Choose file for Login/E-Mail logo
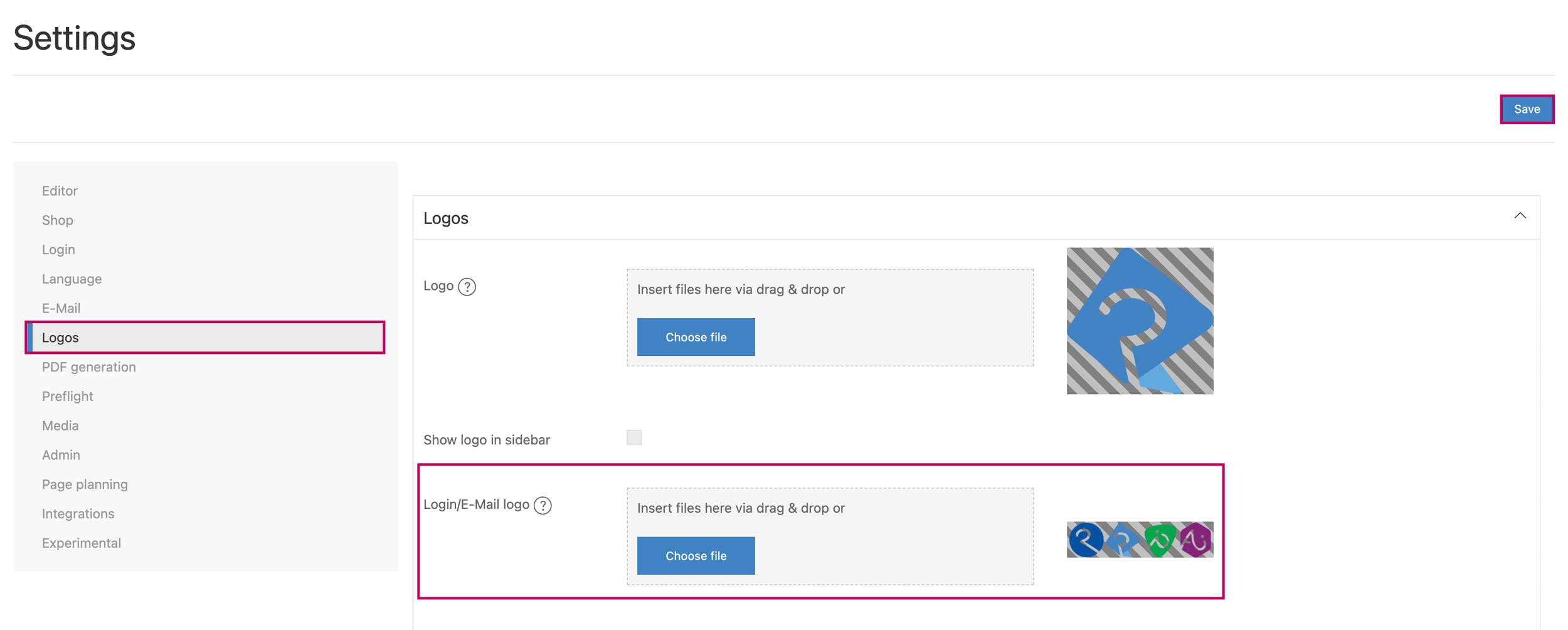Screen dimensions: 1568x630 coord(696,555)
